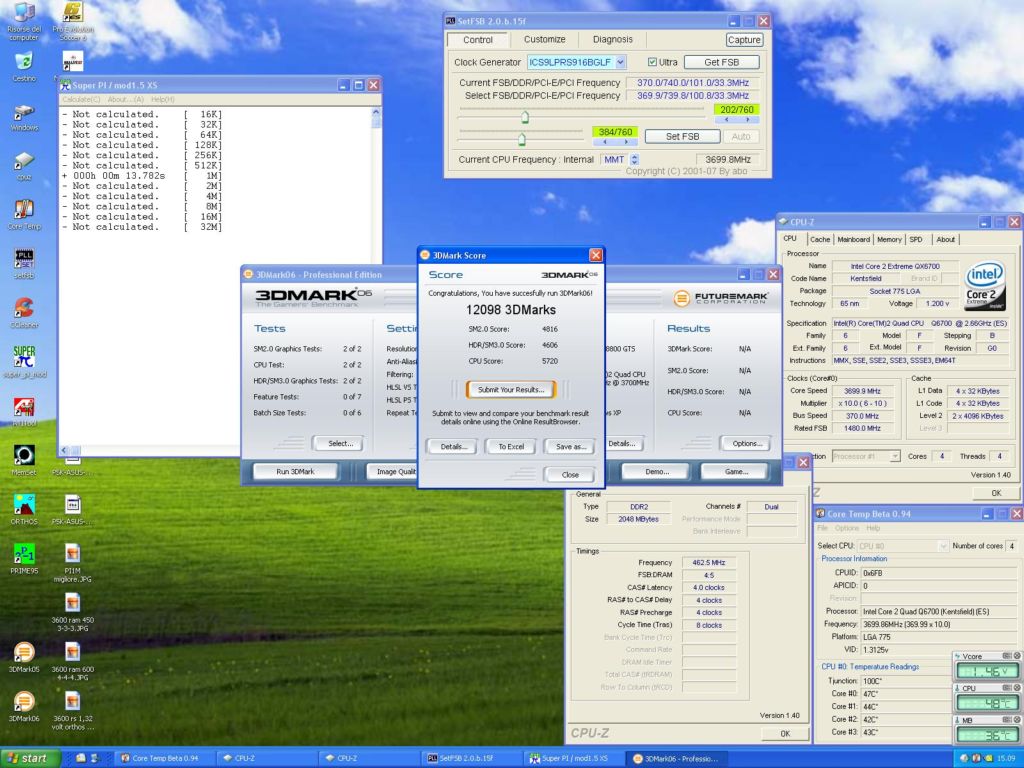Click the 12098 3DMarks score text
The width and height of the screenshot is (1024, 768).
click(x=511, y=310)
